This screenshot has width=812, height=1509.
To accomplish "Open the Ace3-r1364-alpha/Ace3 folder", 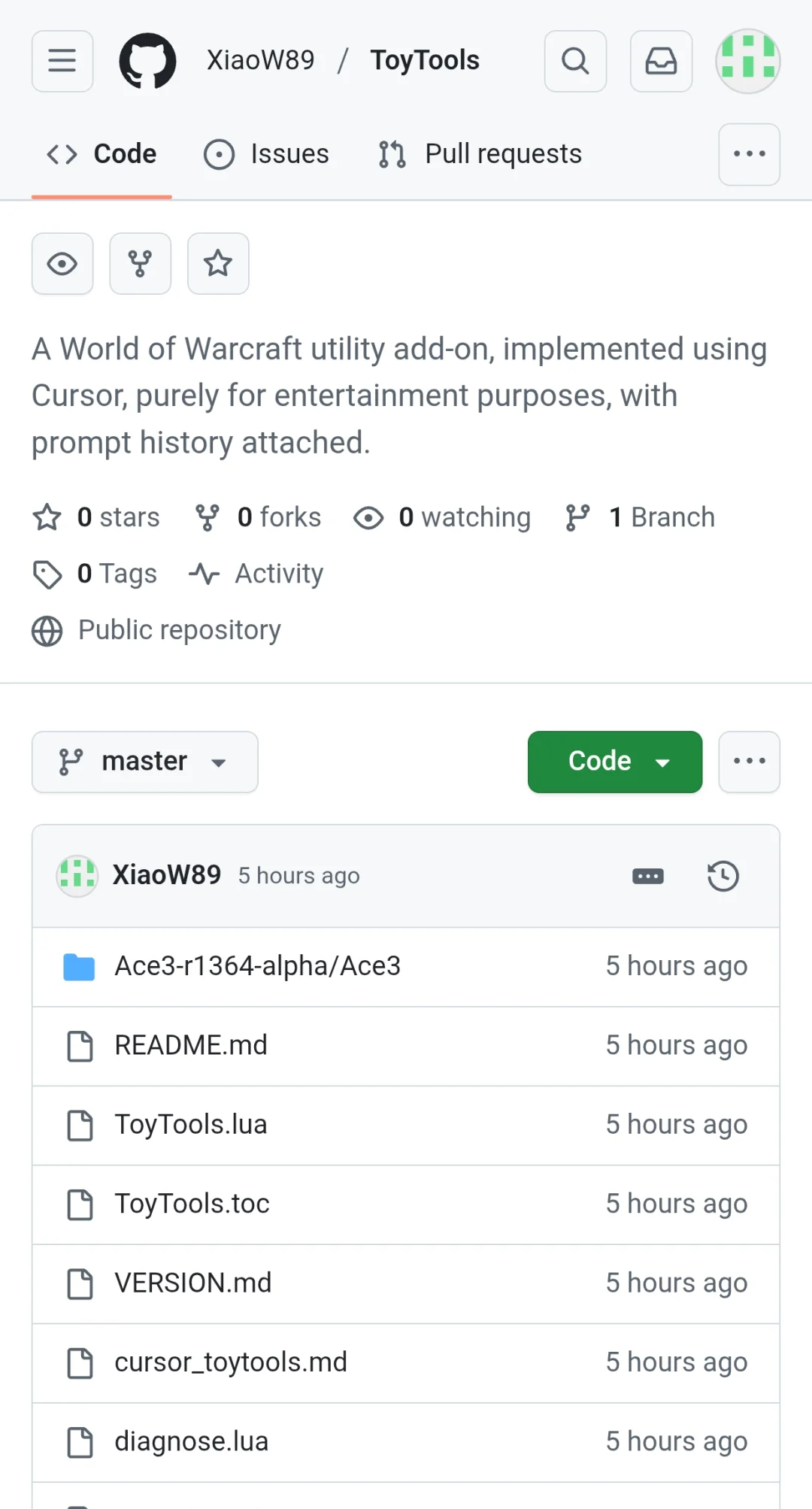I will tap(257, 966).
